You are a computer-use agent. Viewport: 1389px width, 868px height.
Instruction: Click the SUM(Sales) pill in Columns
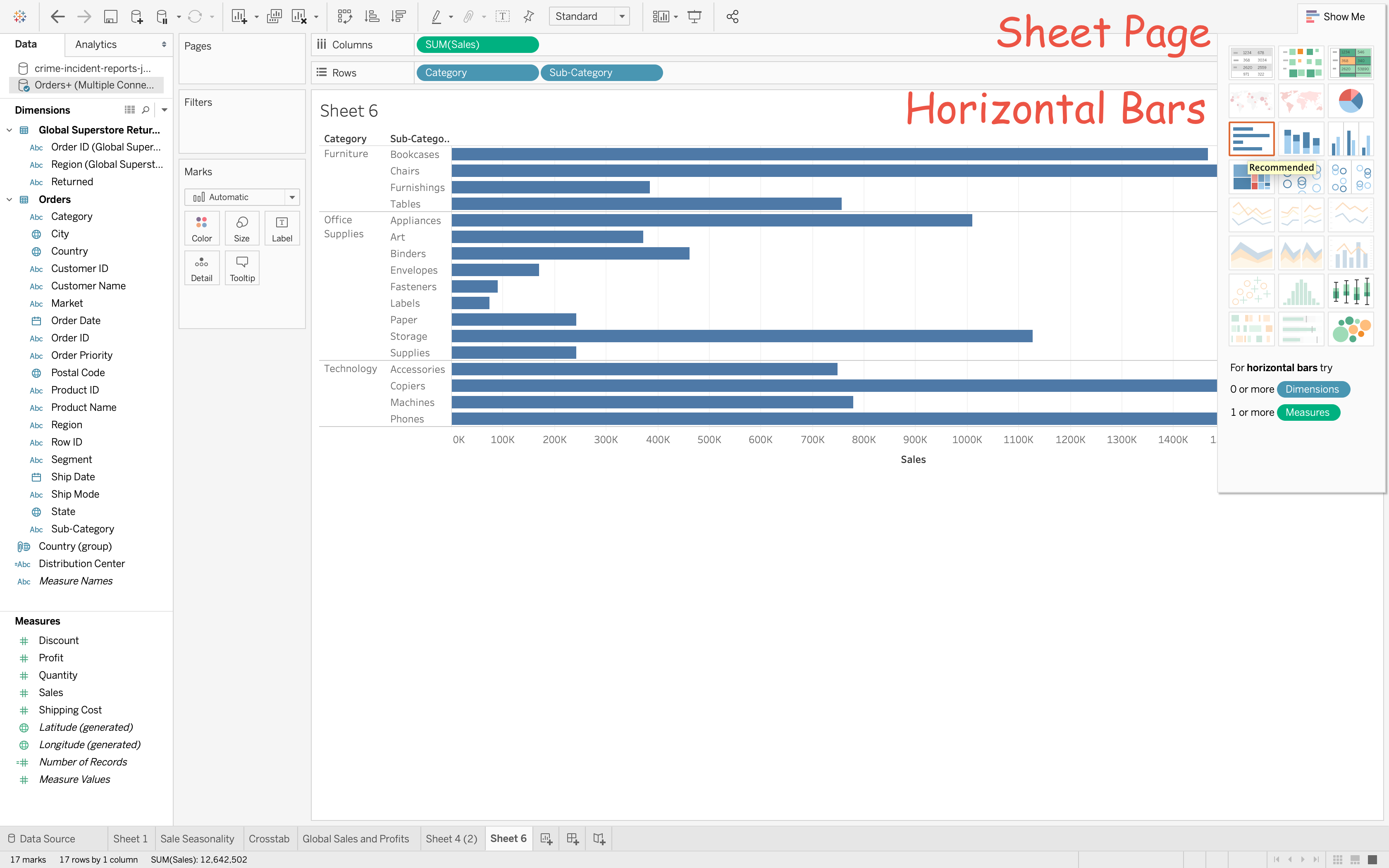tap(477, 45)
